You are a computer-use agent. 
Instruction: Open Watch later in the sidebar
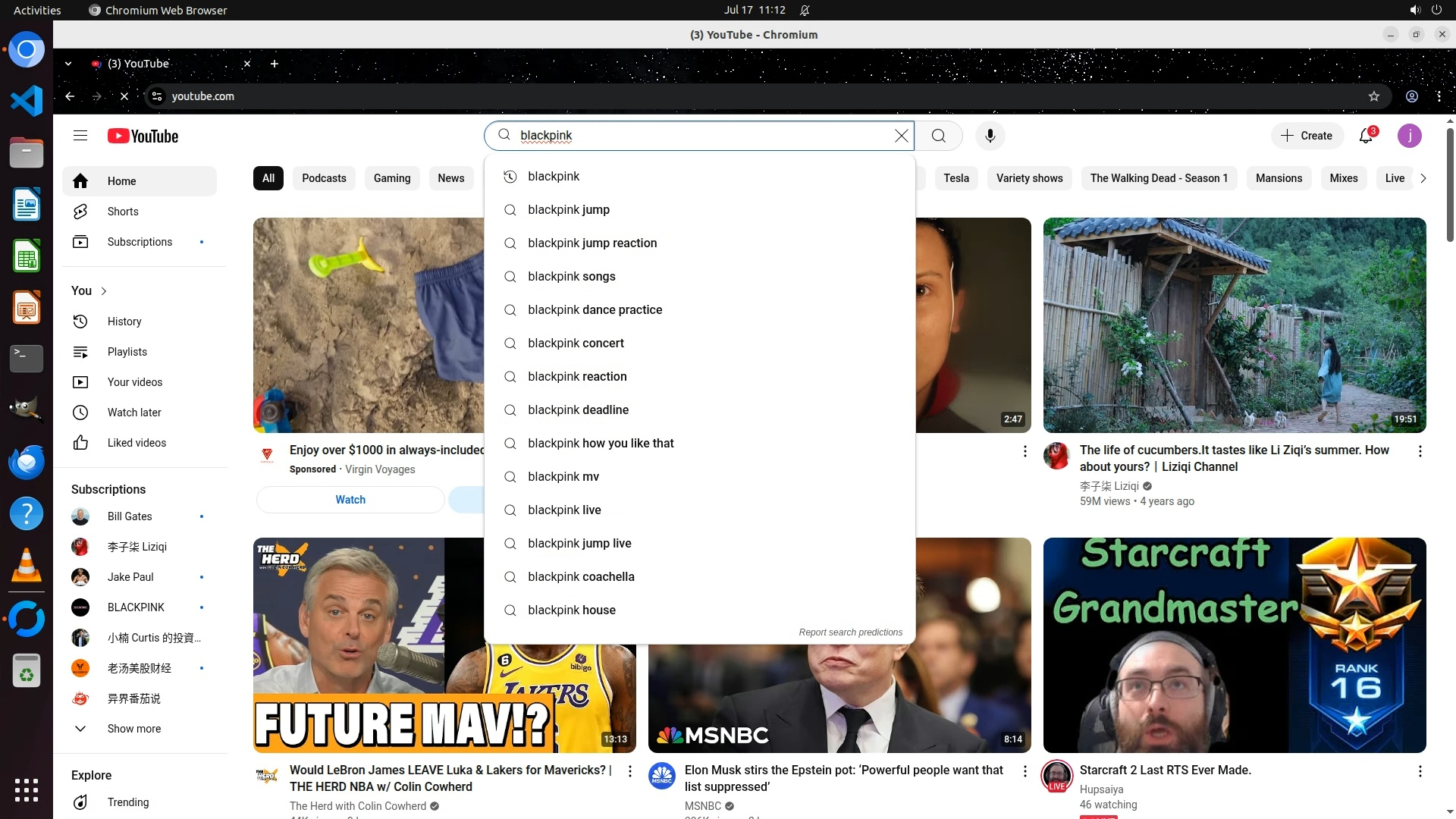(x=134, y=413)
